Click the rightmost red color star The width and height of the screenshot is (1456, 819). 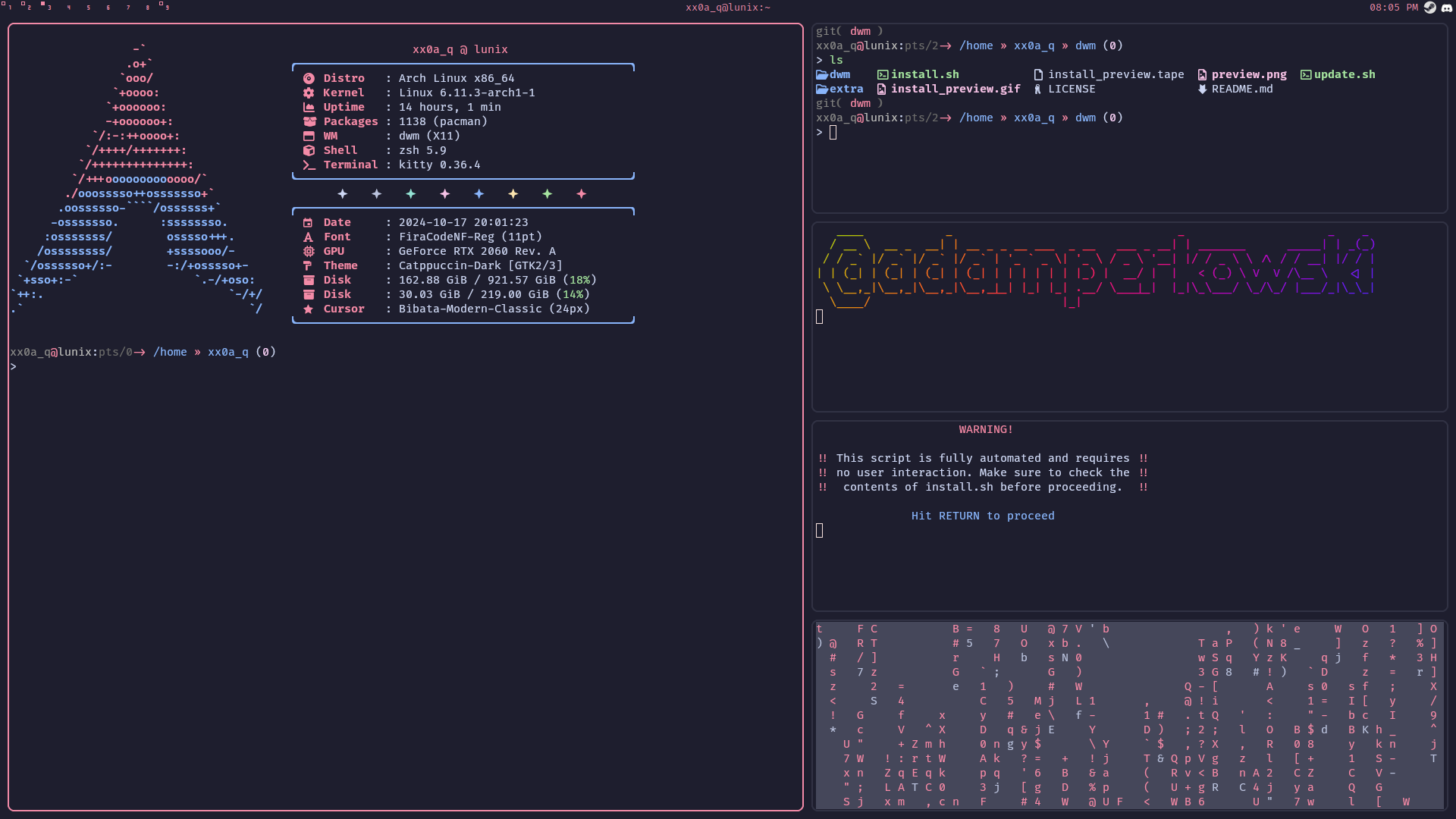582,194
